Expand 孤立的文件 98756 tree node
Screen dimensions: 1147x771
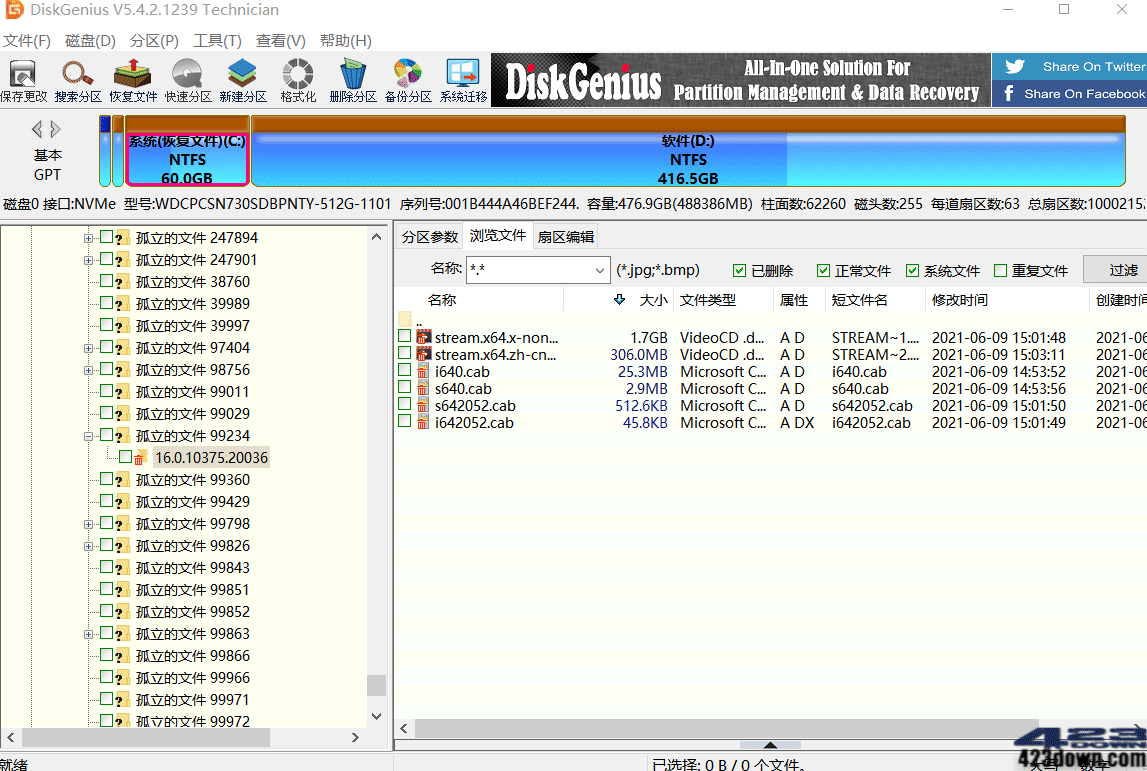click(x=88, y=370)
